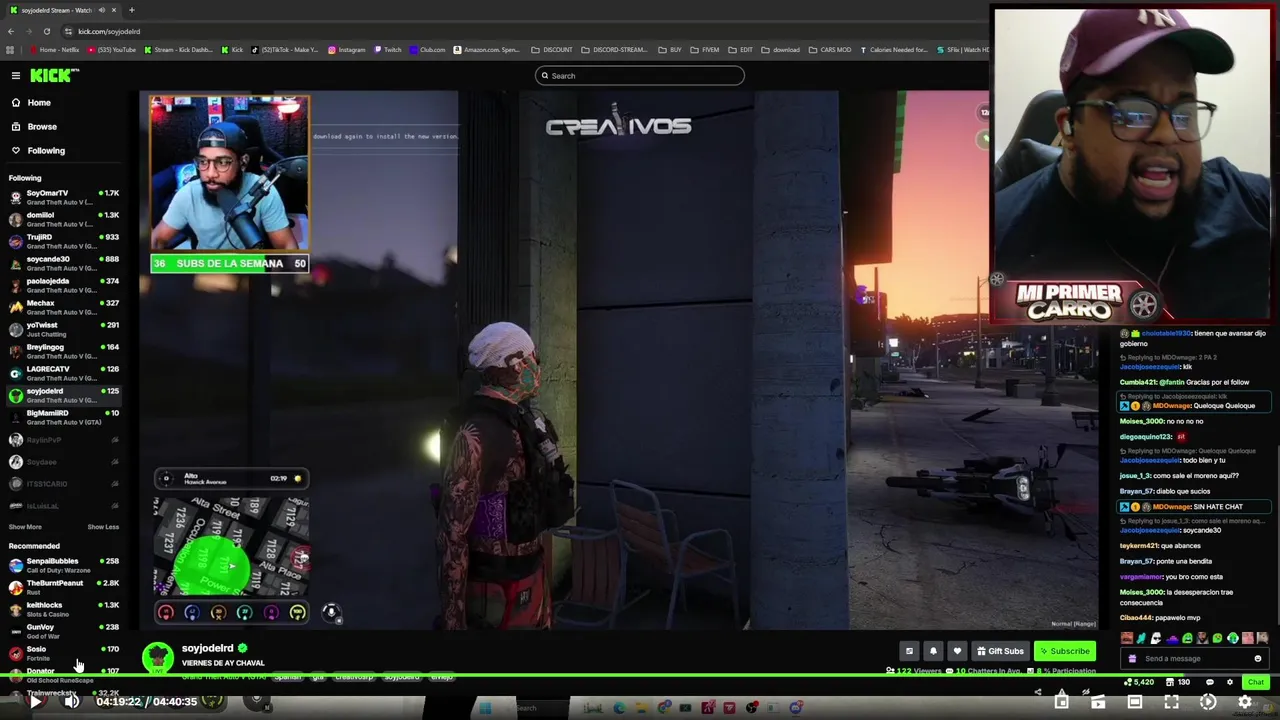1280x720 pixels.
Task: Open chat settings gear icon
Action: [x=1230, y=683]
